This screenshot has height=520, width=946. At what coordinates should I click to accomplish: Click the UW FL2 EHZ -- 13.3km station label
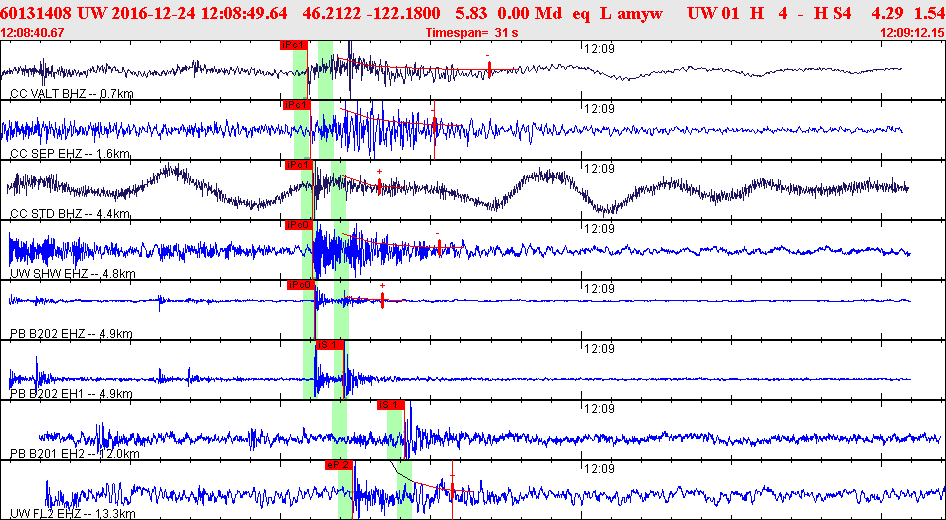(73, 514)
